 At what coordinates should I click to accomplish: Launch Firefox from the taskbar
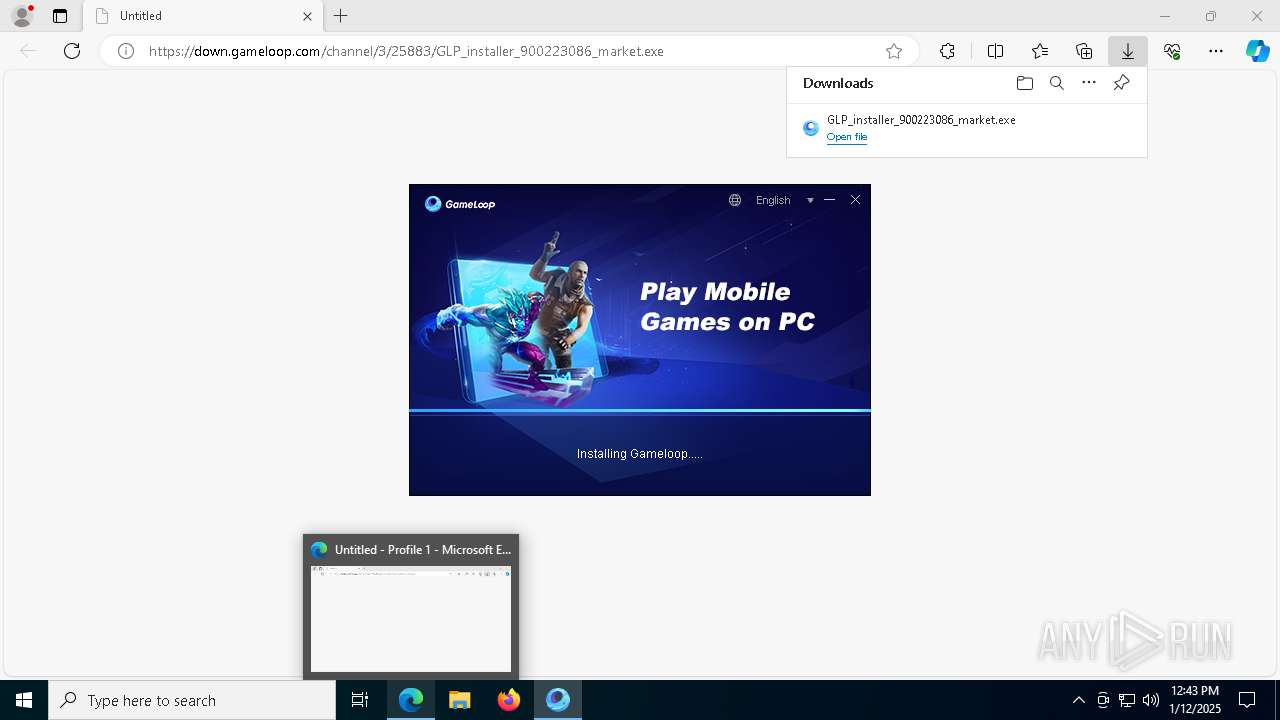(508, 700)
